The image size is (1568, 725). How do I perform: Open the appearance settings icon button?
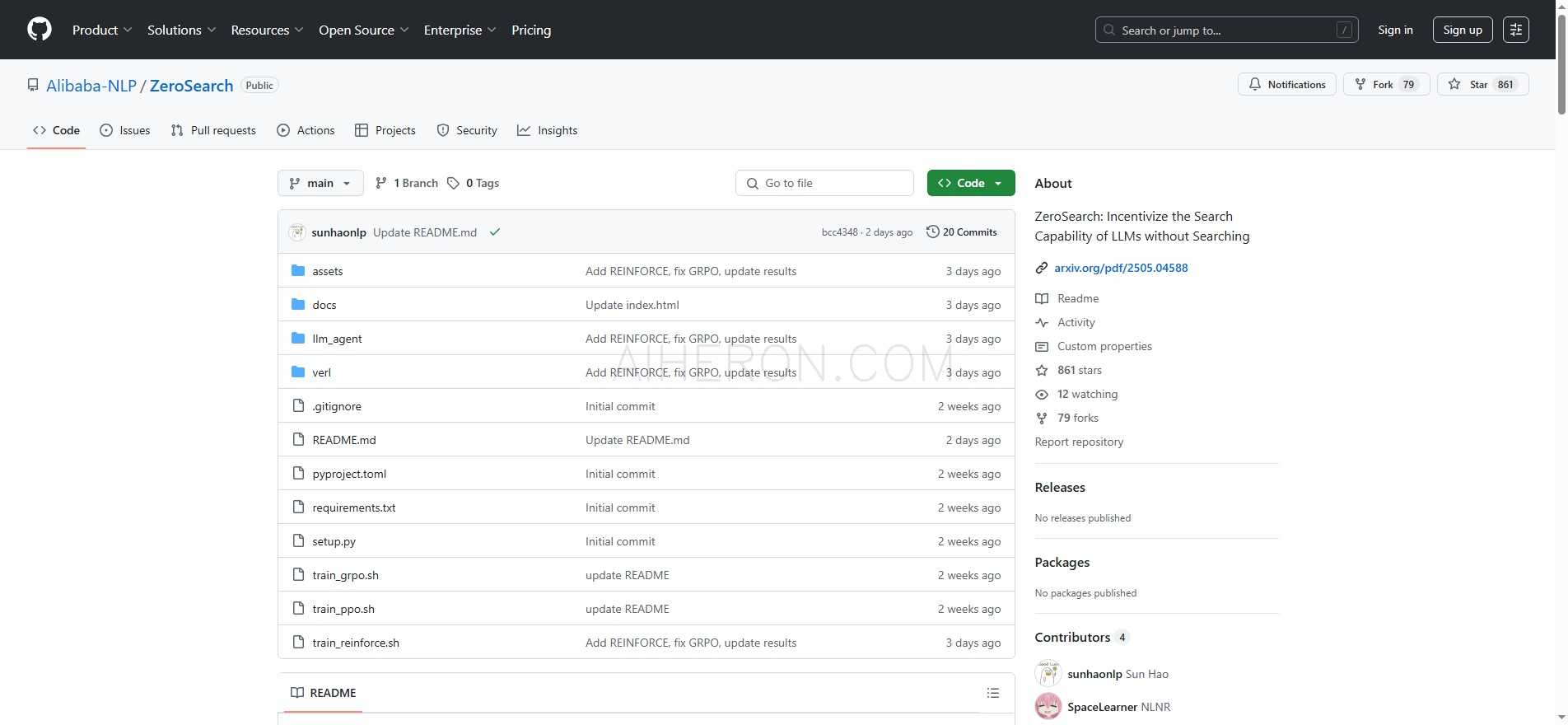coord(1515,30)
